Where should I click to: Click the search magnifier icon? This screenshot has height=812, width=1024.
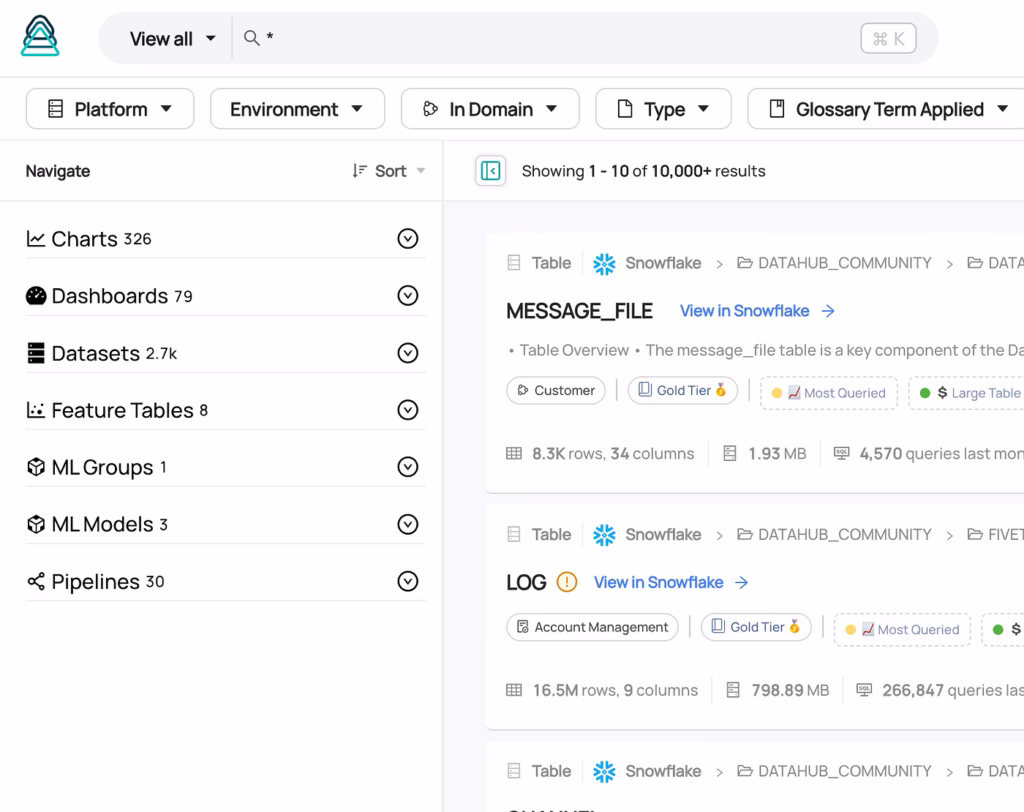(x=252, y=38)
